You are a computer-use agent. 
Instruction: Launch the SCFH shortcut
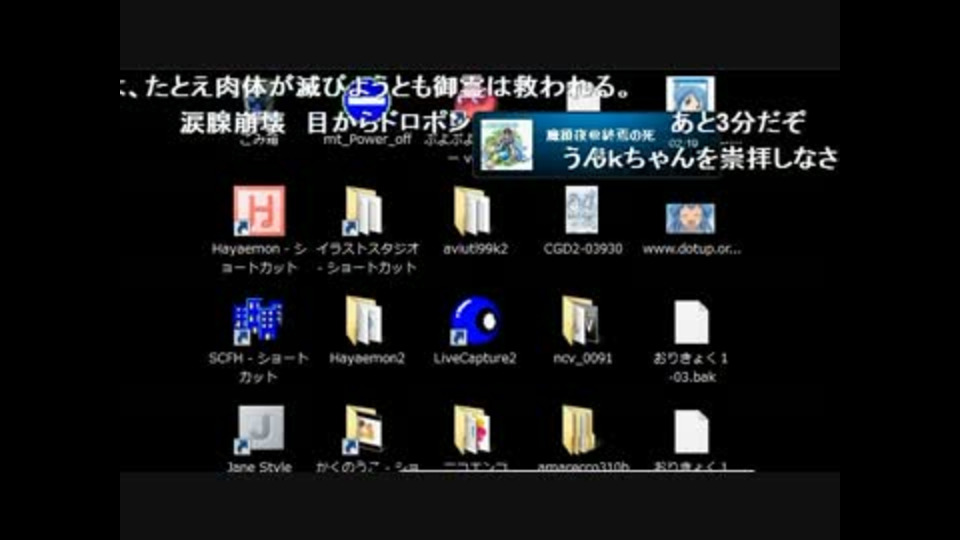coord(258,320)
